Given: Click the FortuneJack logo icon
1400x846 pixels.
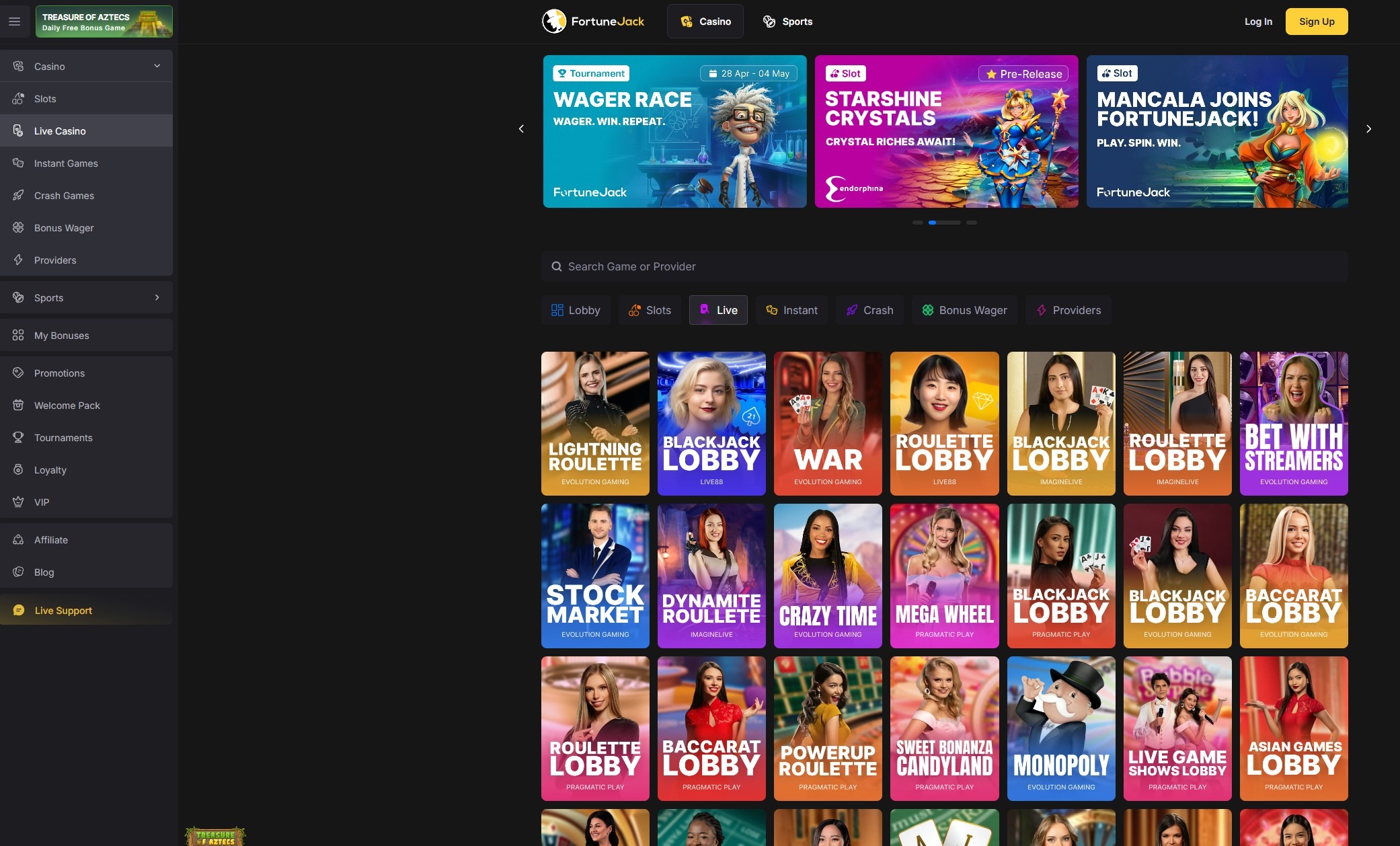Looking at the screenshot, I should [554, 22].
